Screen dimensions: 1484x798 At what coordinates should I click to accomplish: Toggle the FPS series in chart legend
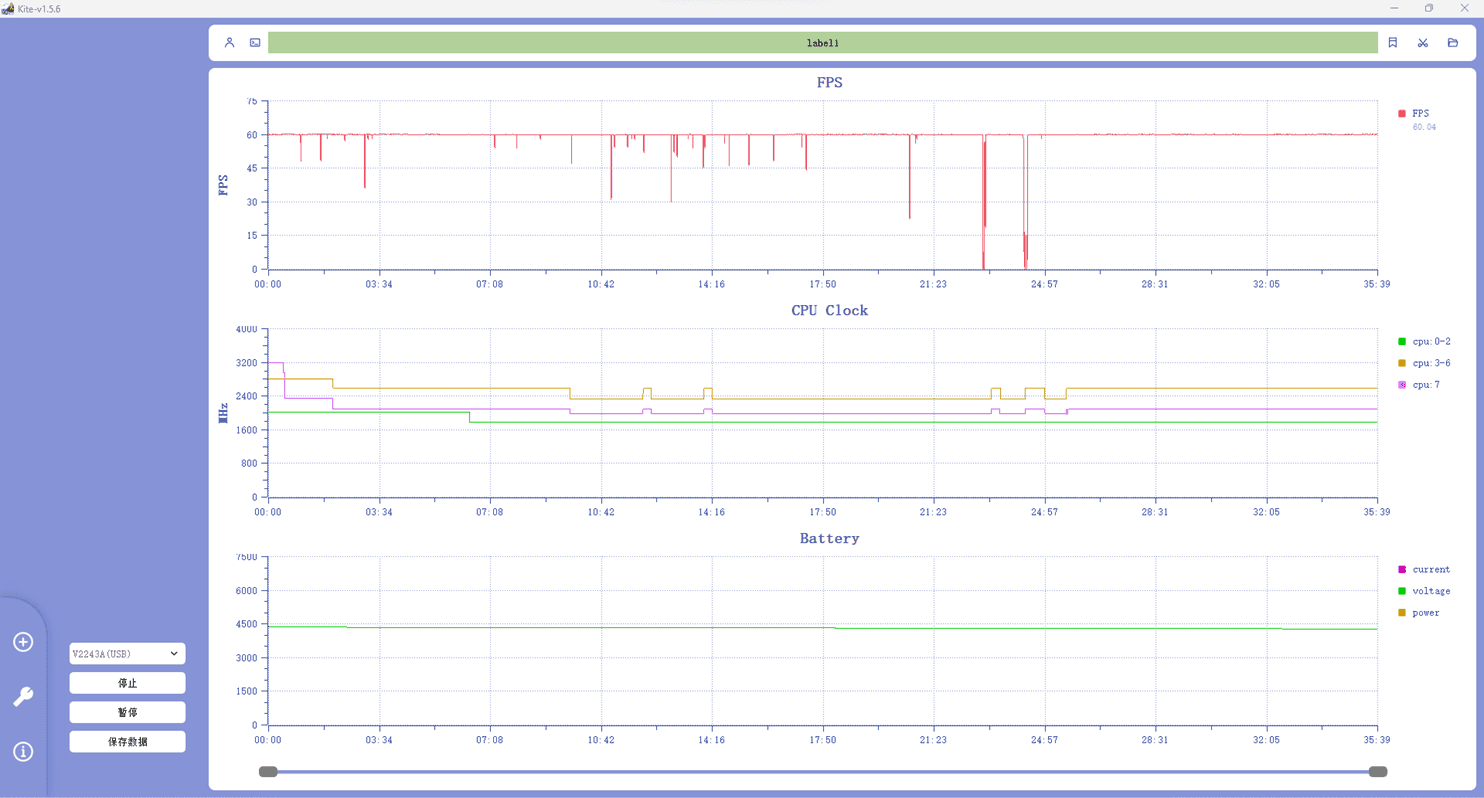click(x=1414, y=114)
